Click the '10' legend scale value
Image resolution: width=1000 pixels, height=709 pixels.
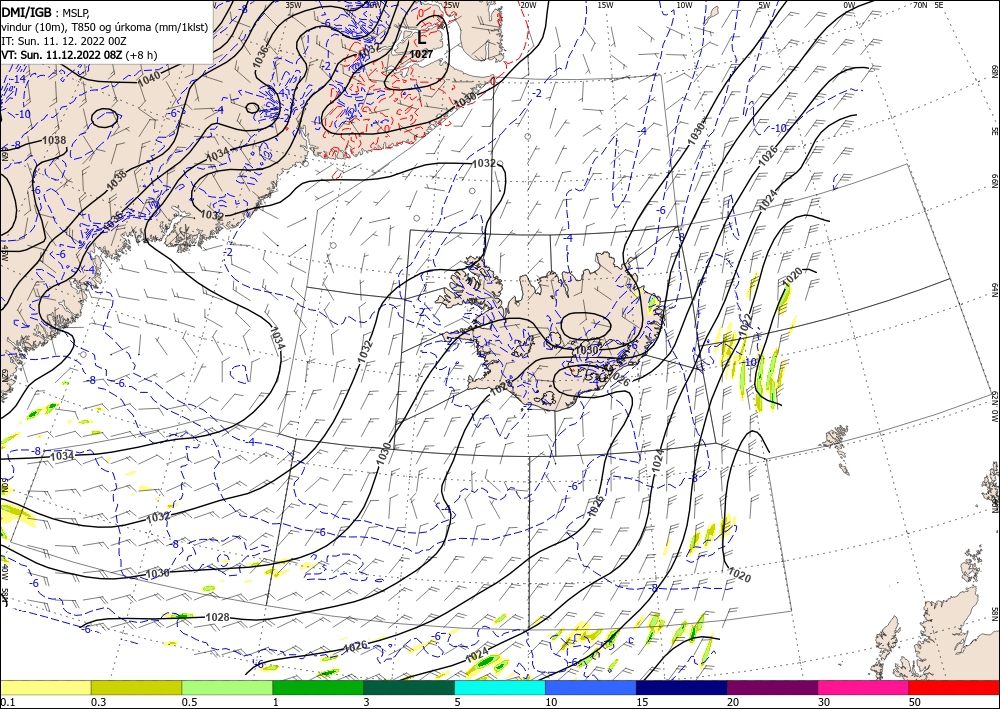pos(551,702)
